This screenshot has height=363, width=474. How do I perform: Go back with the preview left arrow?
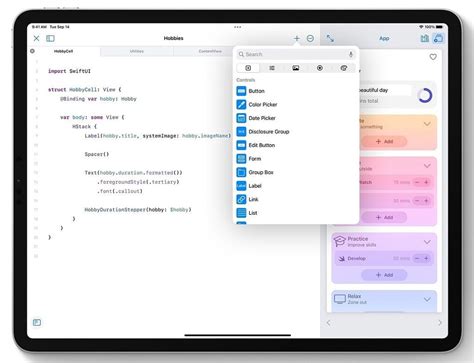coord(329,323)
